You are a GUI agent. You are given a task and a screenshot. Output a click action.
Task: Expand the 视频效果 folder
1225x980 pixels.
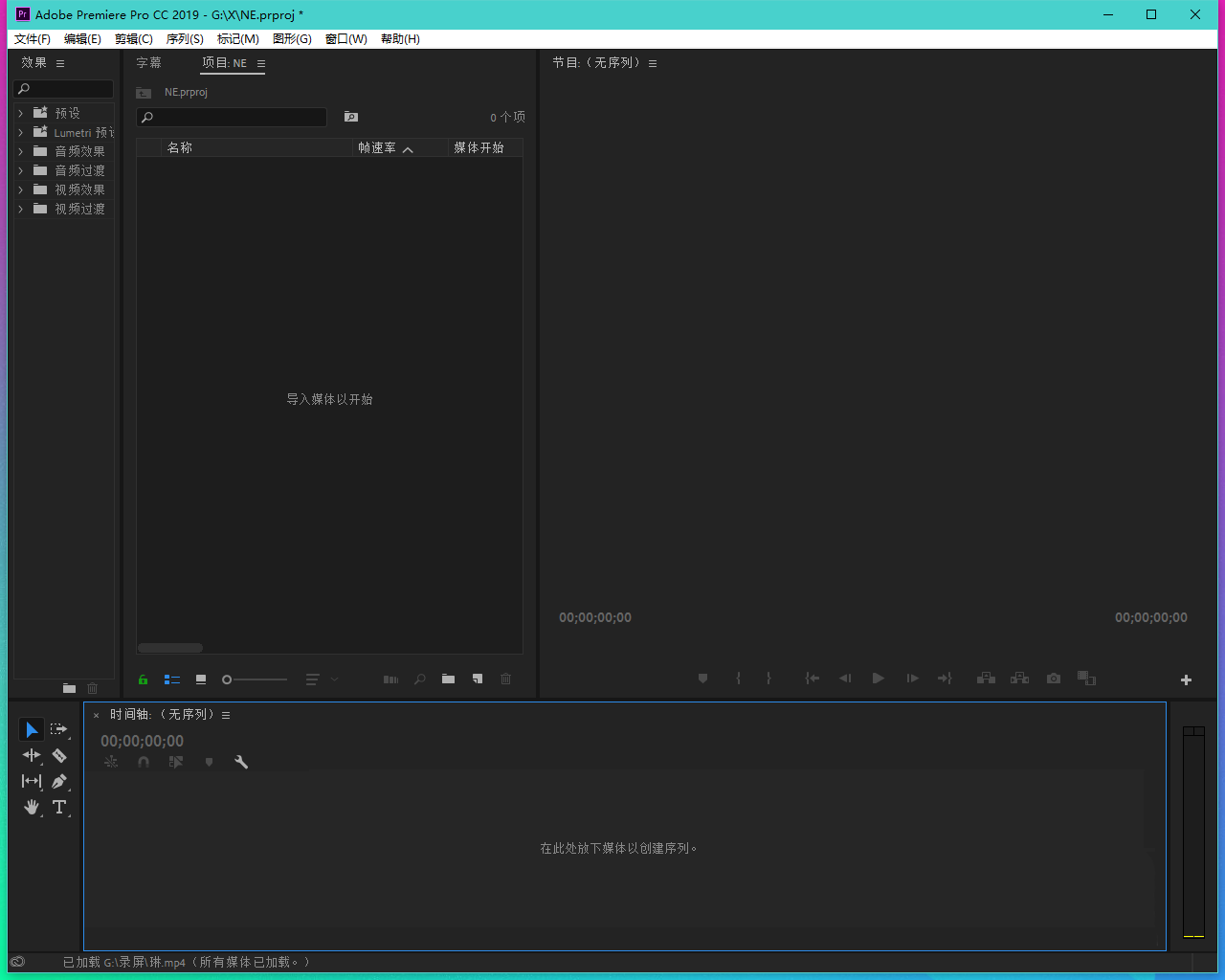click(21, 189)
